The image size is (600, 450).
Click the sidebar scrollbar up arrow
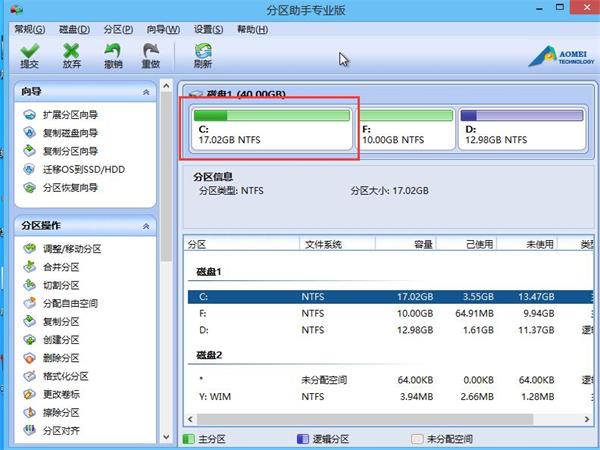(166, 86)
